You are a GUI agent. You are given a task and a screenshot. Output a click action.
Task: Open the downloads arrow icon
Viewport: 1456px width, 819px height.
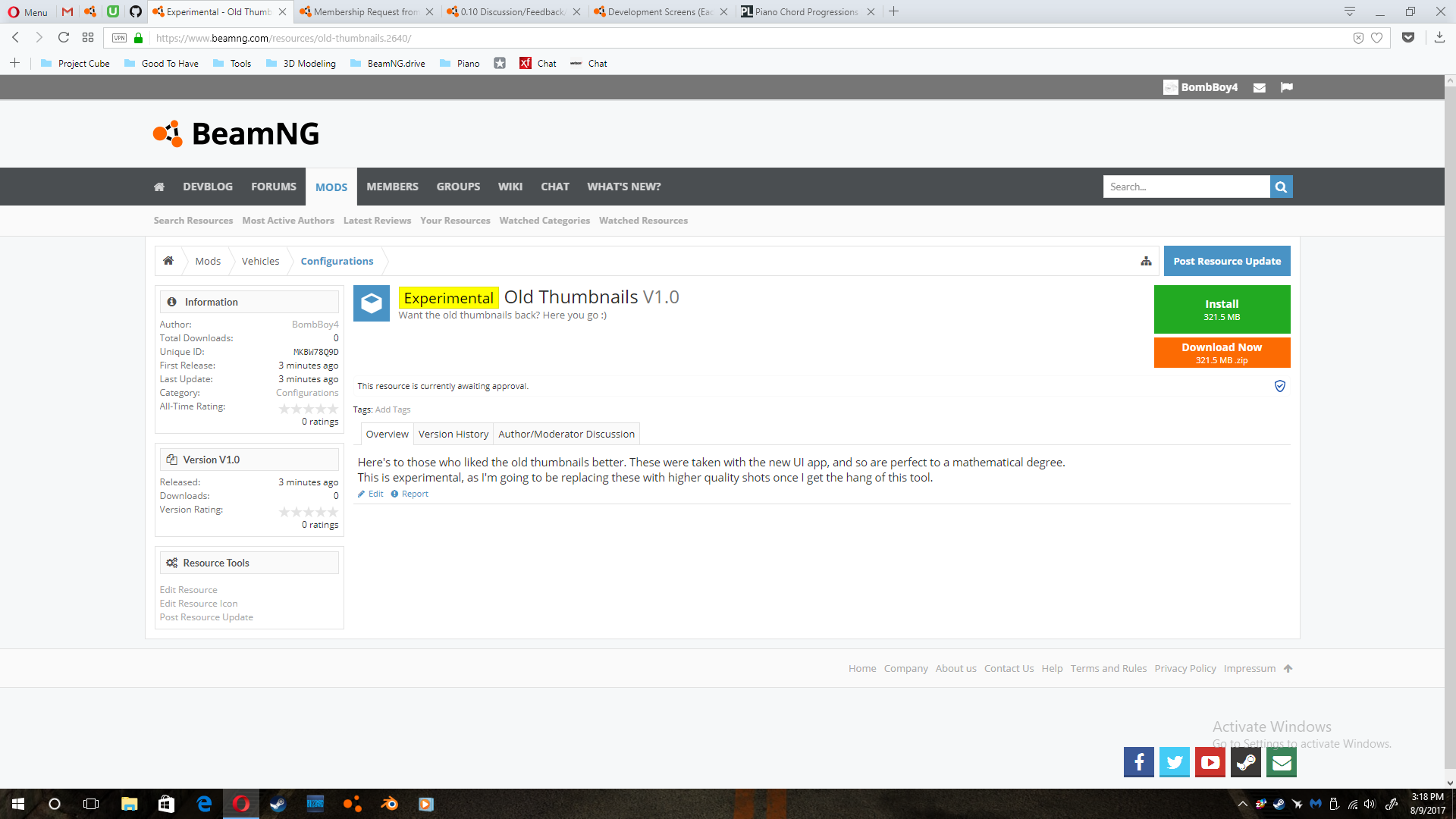pyautogui.click(x=1439, y=38)
